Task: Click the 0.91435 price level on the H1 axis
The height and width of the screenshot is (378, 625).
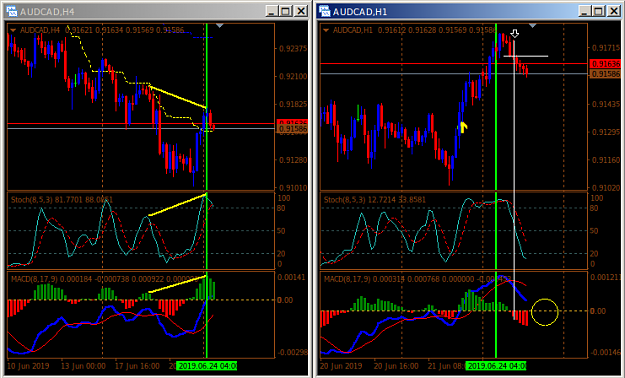Action: tap(606, 104)
